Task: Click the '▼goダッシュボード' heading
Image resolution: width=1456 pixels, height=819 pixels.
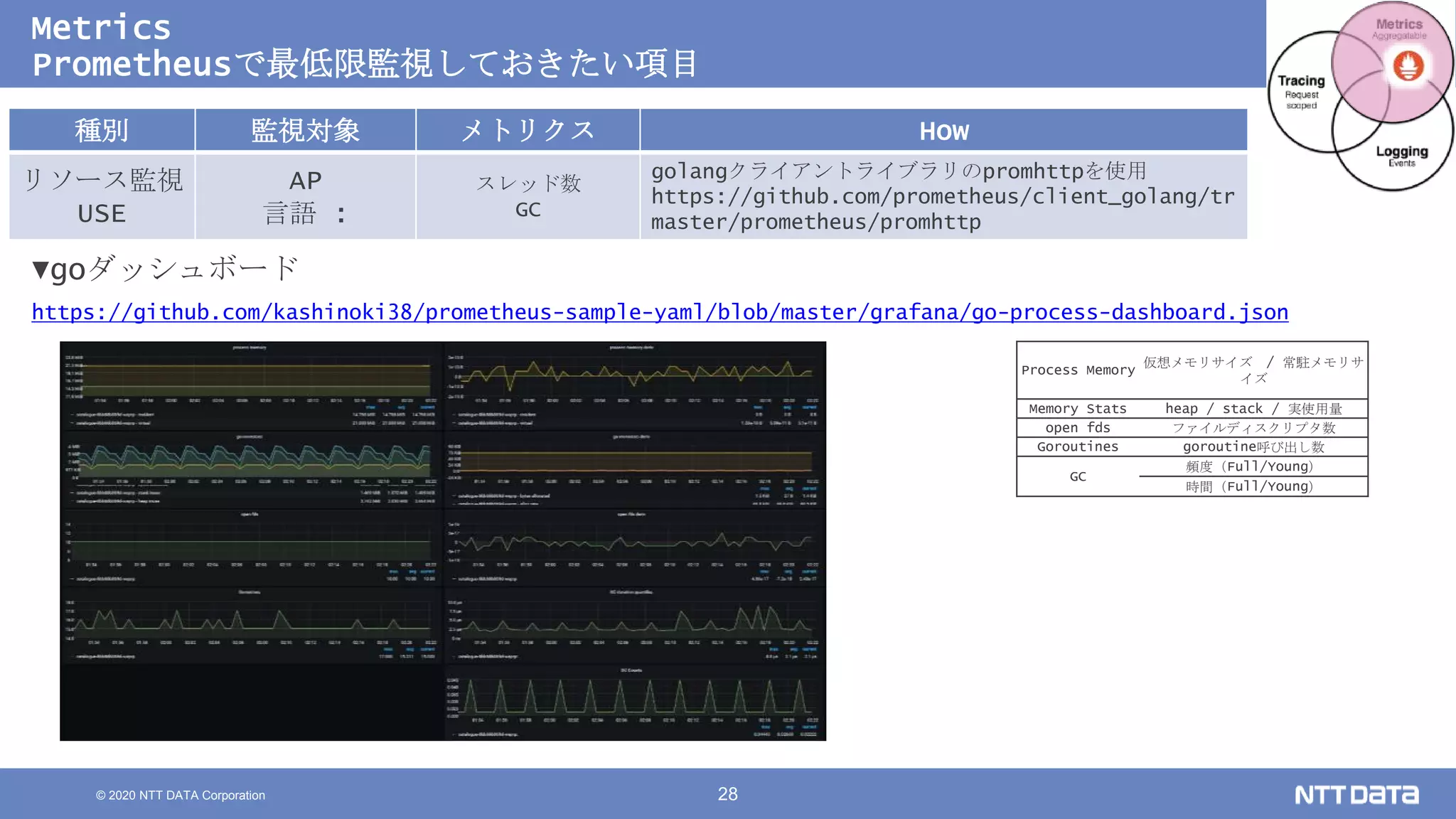Action: [165, 269]
